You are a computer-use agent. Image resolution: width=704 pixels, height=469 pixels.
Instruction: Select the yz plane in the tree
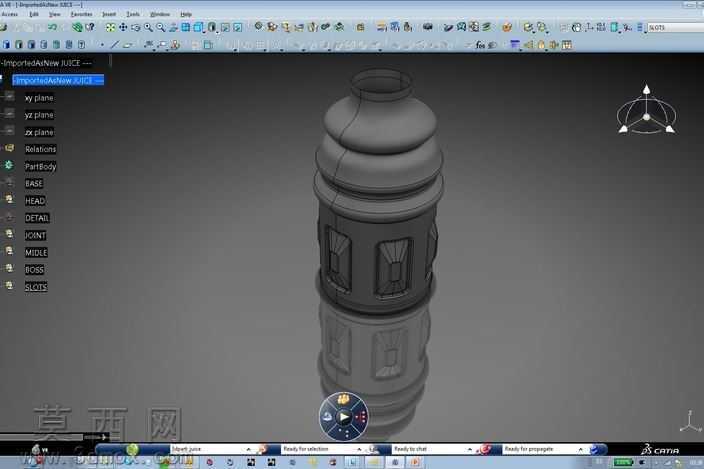[39, 115]
